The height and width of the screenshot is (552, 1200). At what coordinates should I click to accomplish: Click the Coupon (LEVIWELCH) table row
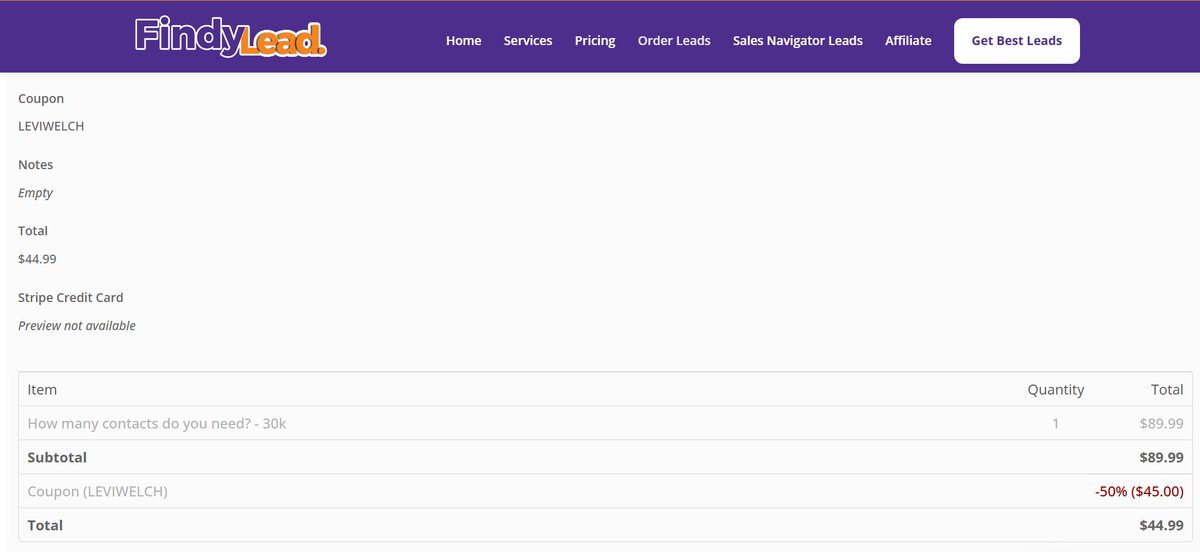coord(605,491)
